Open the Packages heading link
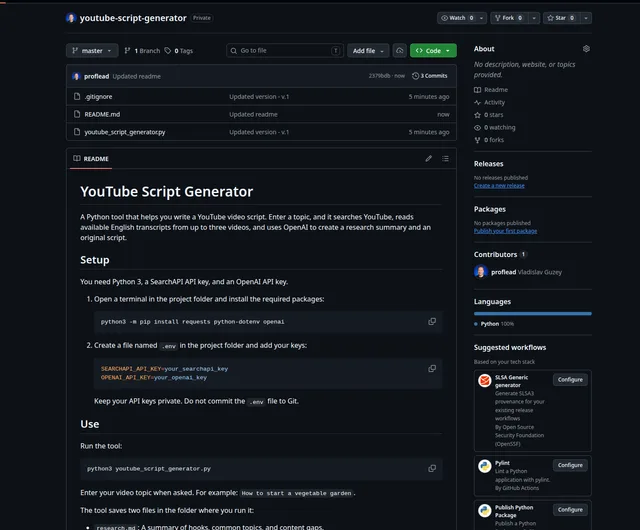 490,209
